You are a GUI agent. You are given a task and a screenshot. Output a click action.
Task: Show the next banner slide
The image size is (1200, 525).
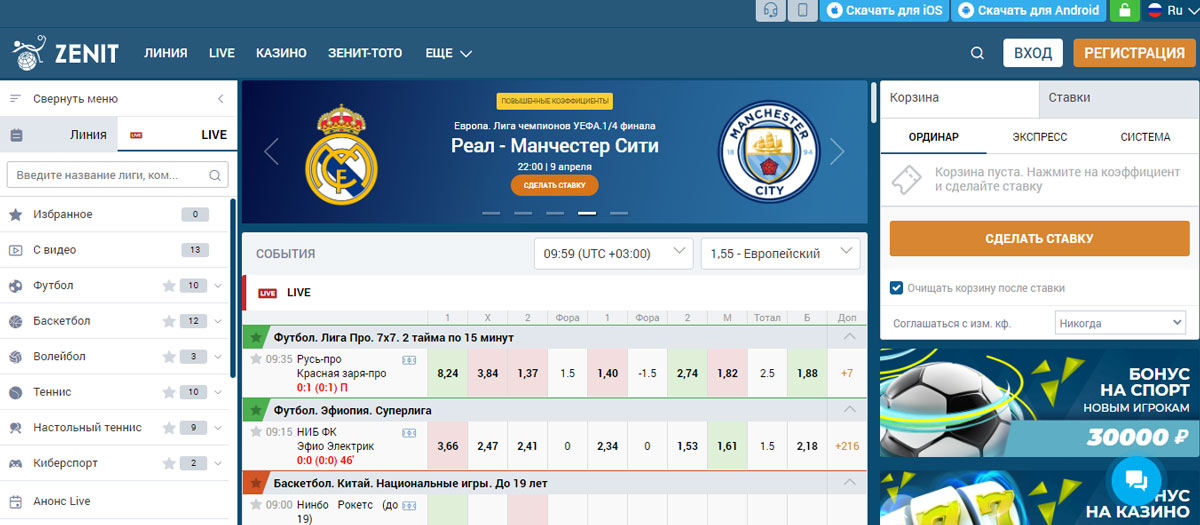coord(837,152)
